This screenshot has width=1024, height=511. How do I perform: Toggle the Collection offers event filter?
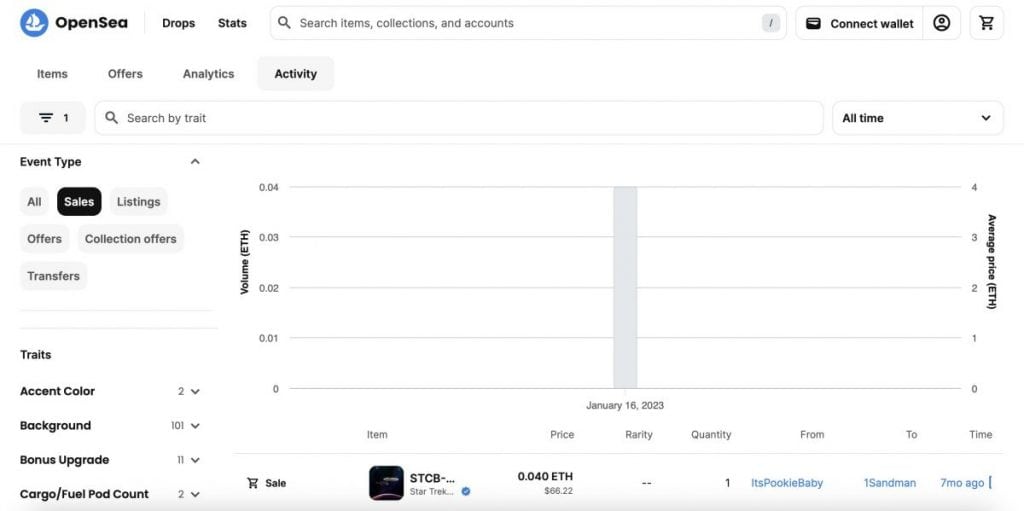coord(130,239)
